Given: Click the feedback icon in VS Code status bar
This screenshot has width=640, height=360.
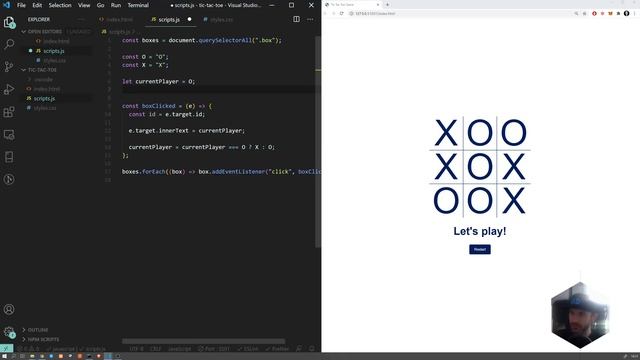Looking at the screenshot, I should click(x=299, y=349).
